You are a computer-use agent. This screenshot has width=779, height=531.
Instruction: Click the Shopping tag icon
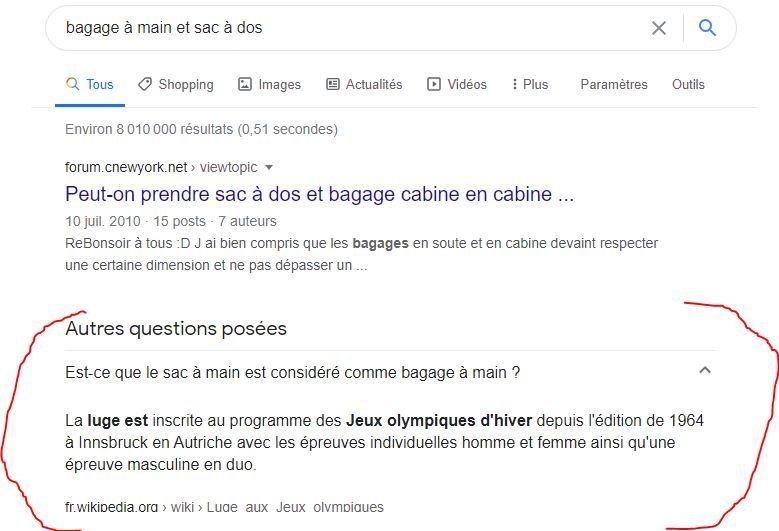[x=145, y=84]
